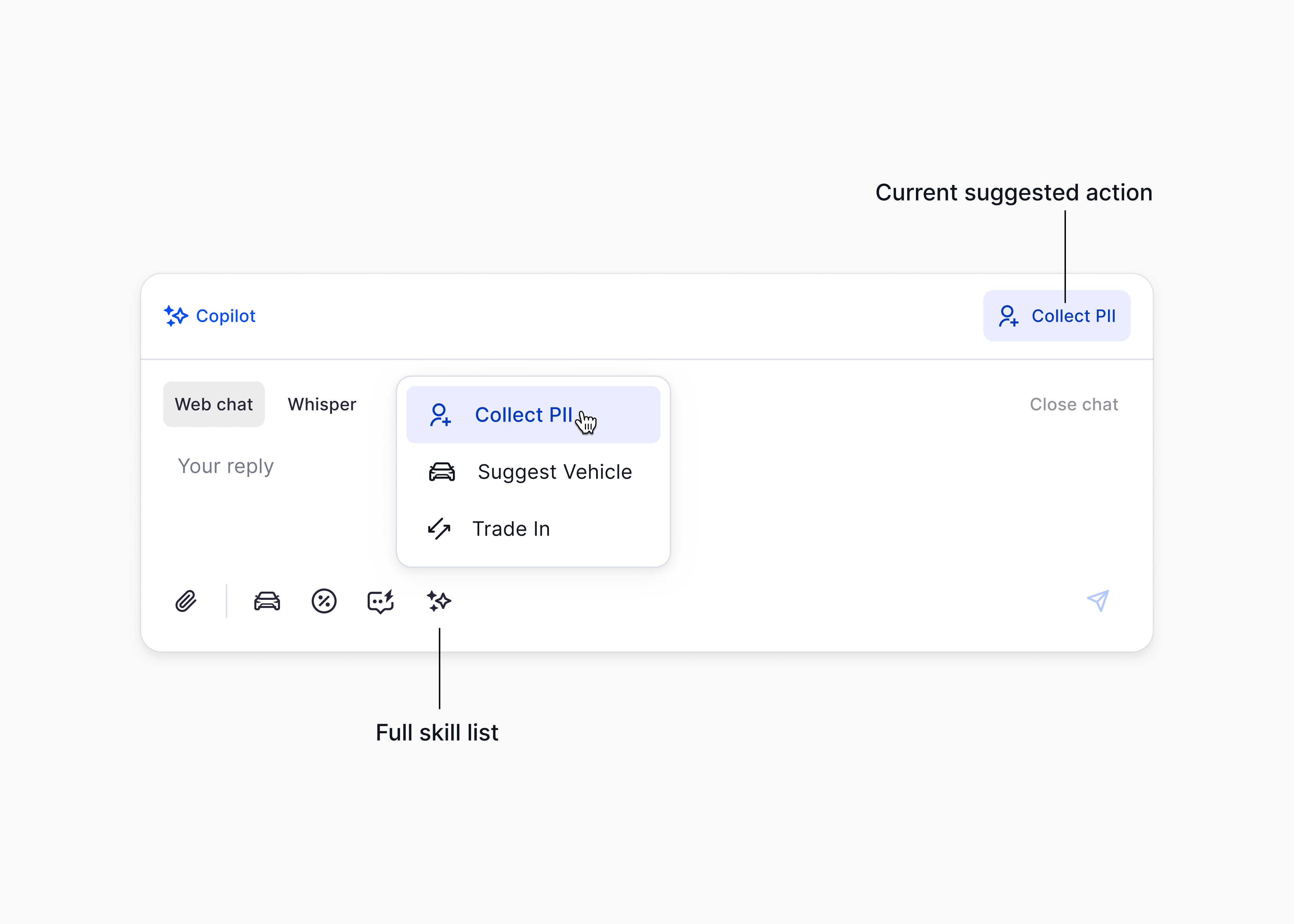Click the paperclip attachment icon
The image size is (1294, 924).
[186, 601]
